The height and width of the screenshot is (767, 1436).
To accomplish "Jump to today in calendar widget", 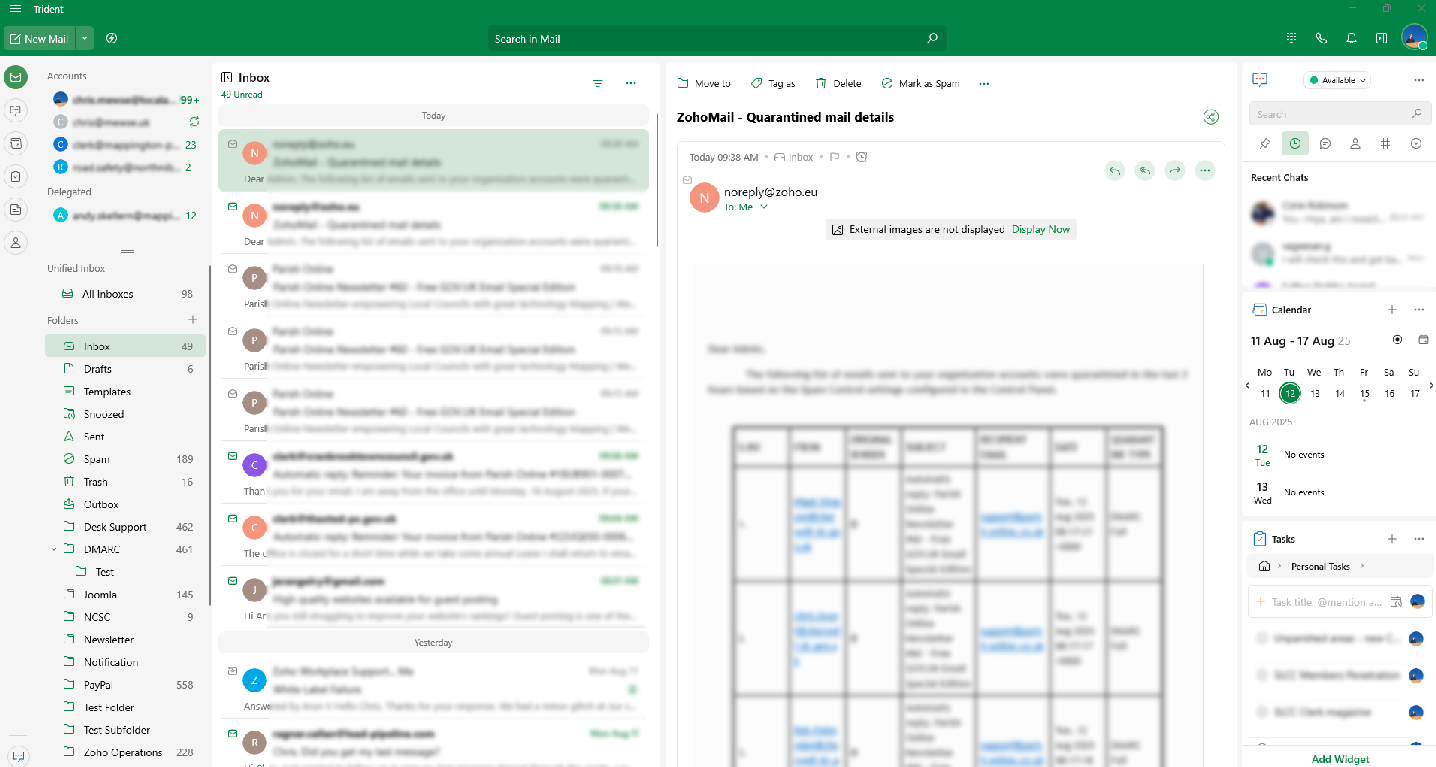I will (1398, 340).
